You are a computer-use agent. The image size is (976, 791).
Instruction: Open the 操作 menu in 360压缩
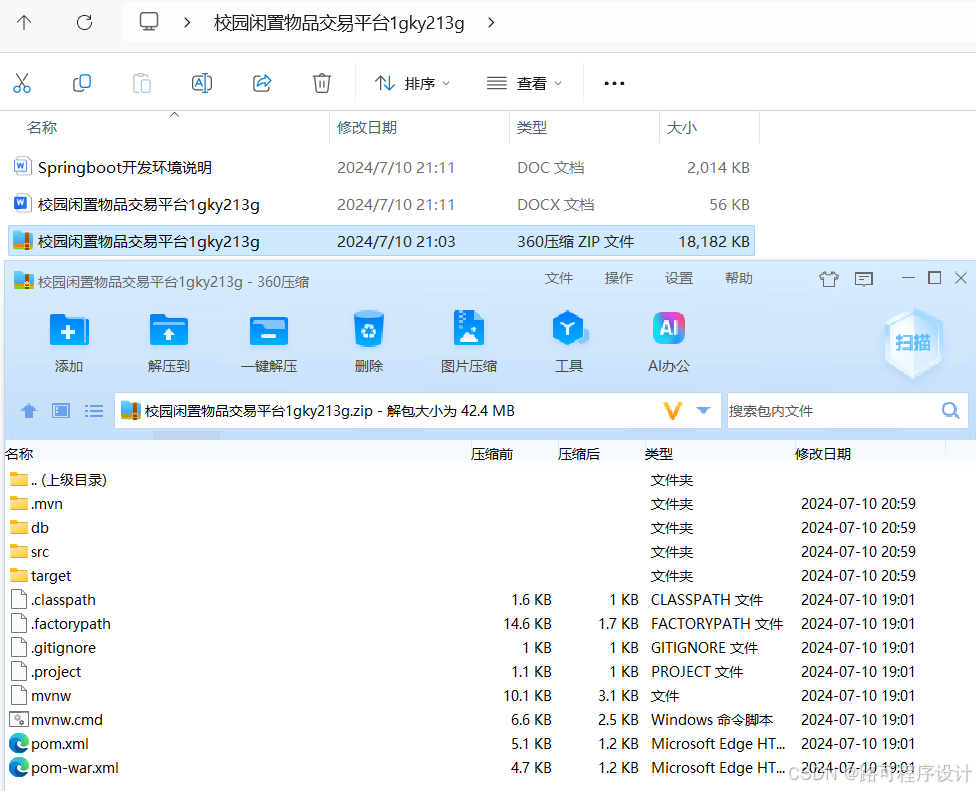pyautogui.click(x=618, y=278)
